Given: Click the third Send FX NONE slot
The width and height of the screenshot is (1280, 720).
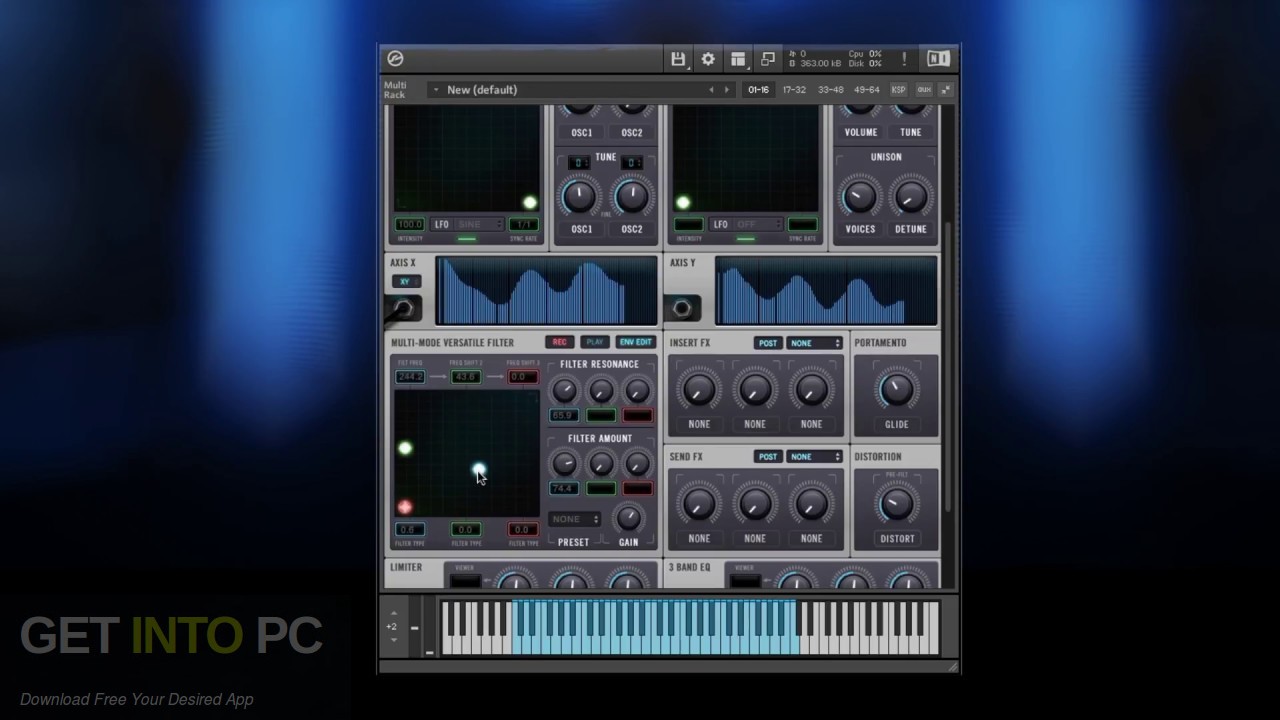Looking at the screenshot, I should coord(811,539).
